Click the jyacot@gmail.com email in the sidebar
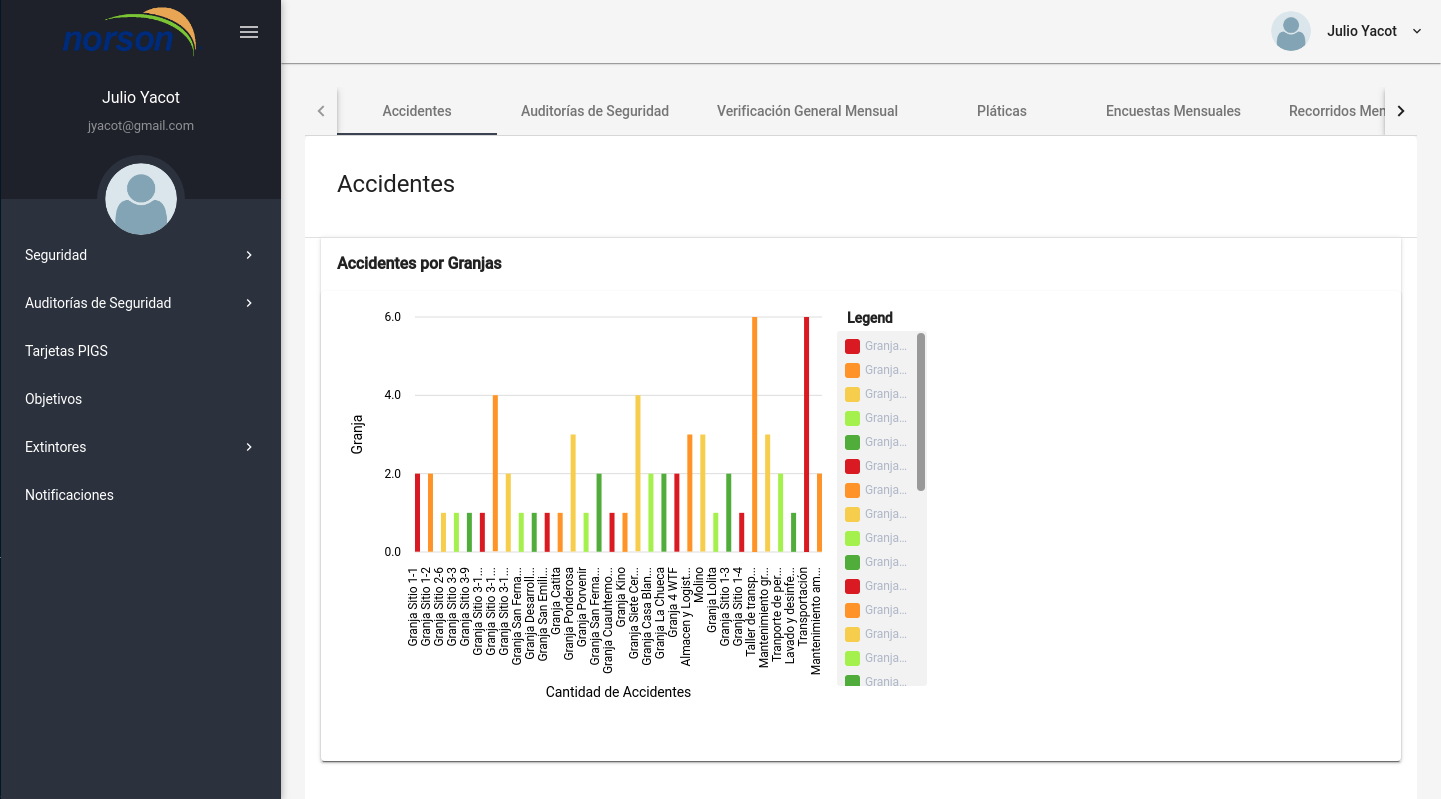This screenshot has height=799, width=1441. 141,126
